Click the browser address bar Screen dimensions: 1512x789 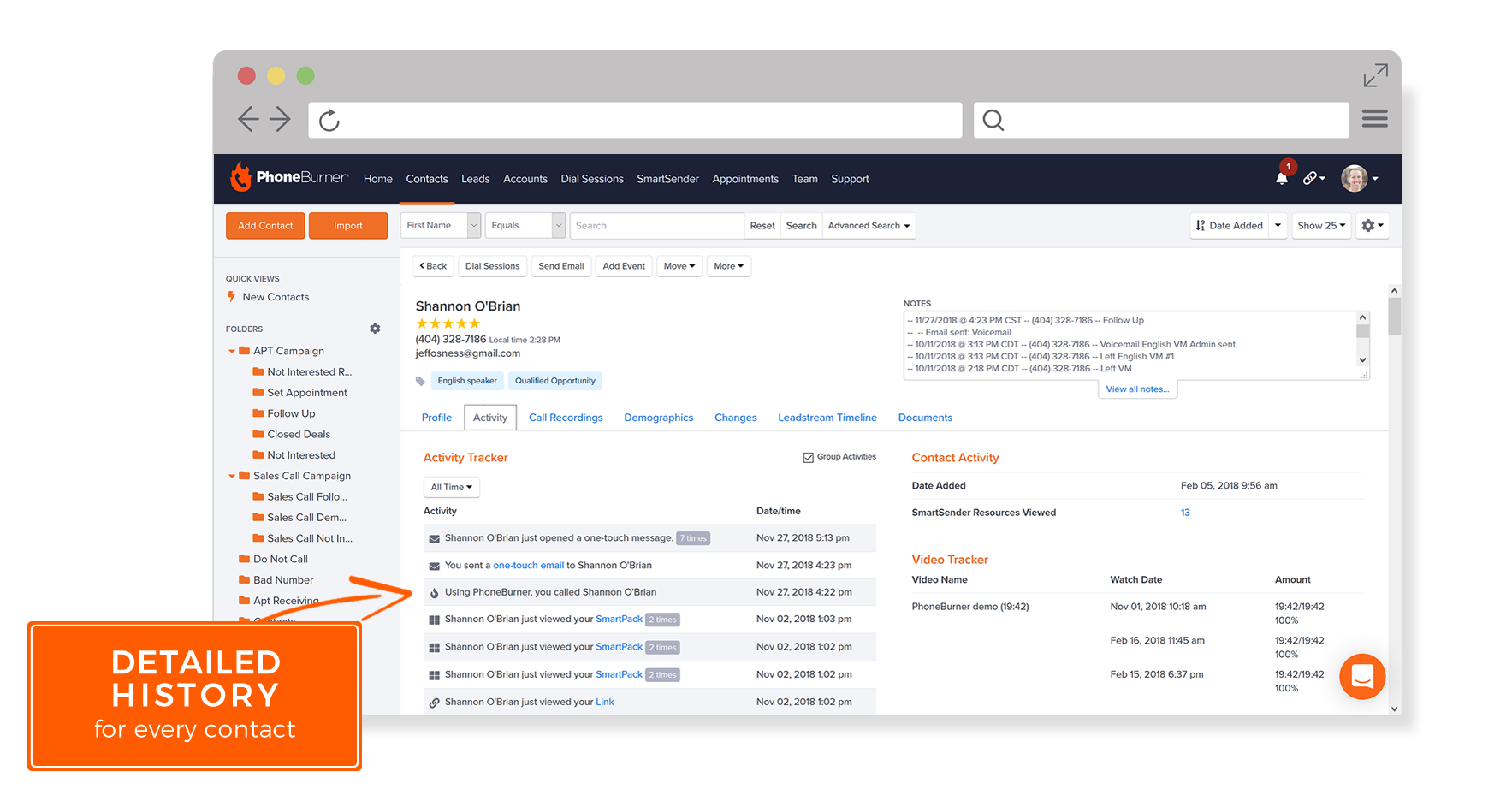[635, 120]
